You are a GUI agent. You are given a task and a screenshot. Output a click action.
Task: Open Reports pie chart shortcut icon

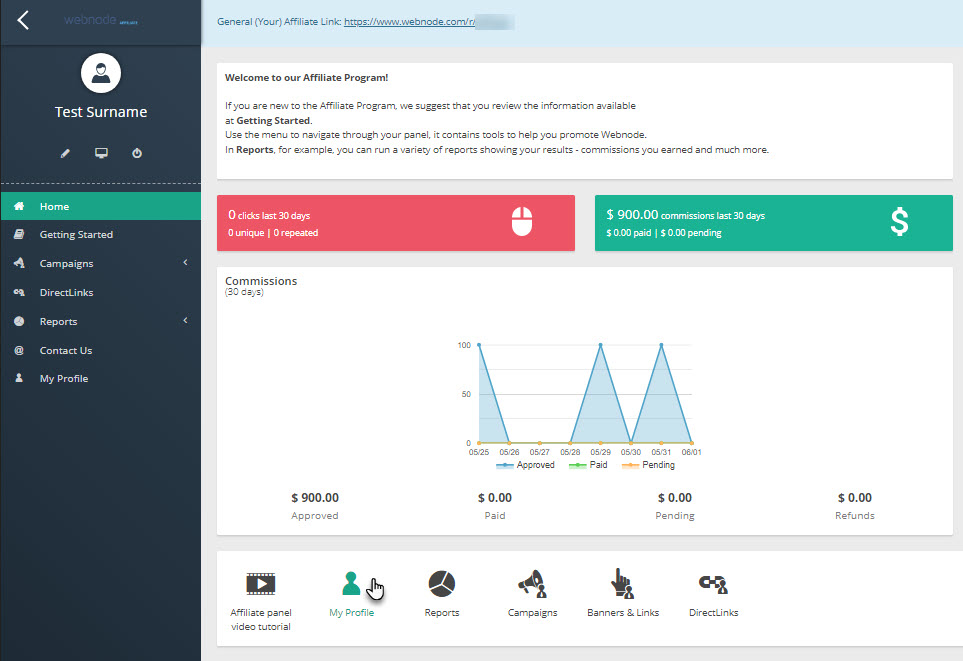(442, 584)
